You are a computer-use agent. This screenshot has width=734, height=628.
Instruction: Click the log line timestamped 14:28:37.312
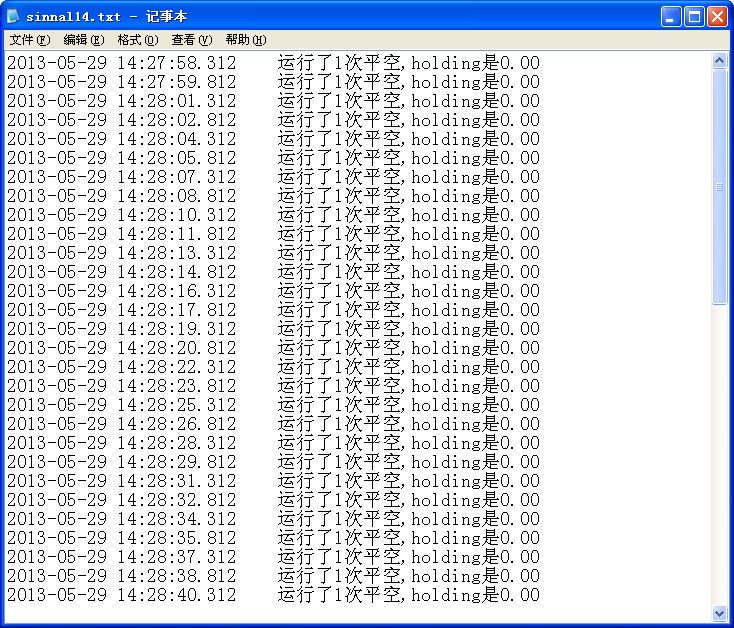tap(273, 557)
